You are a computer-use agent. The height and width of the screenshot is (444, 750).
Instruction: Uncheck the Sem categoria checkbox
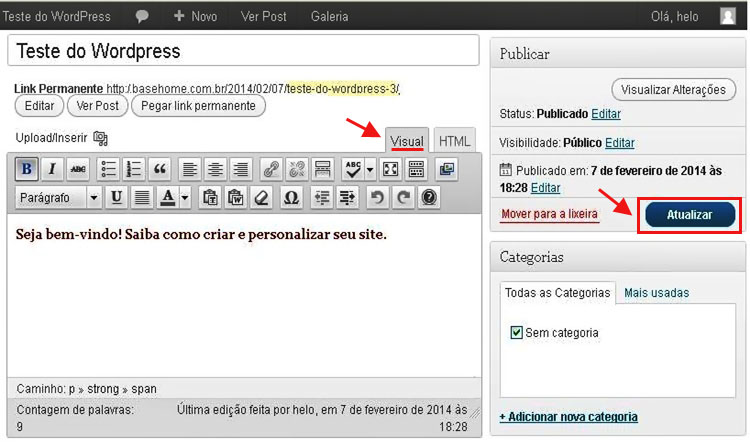click(516, 333)
